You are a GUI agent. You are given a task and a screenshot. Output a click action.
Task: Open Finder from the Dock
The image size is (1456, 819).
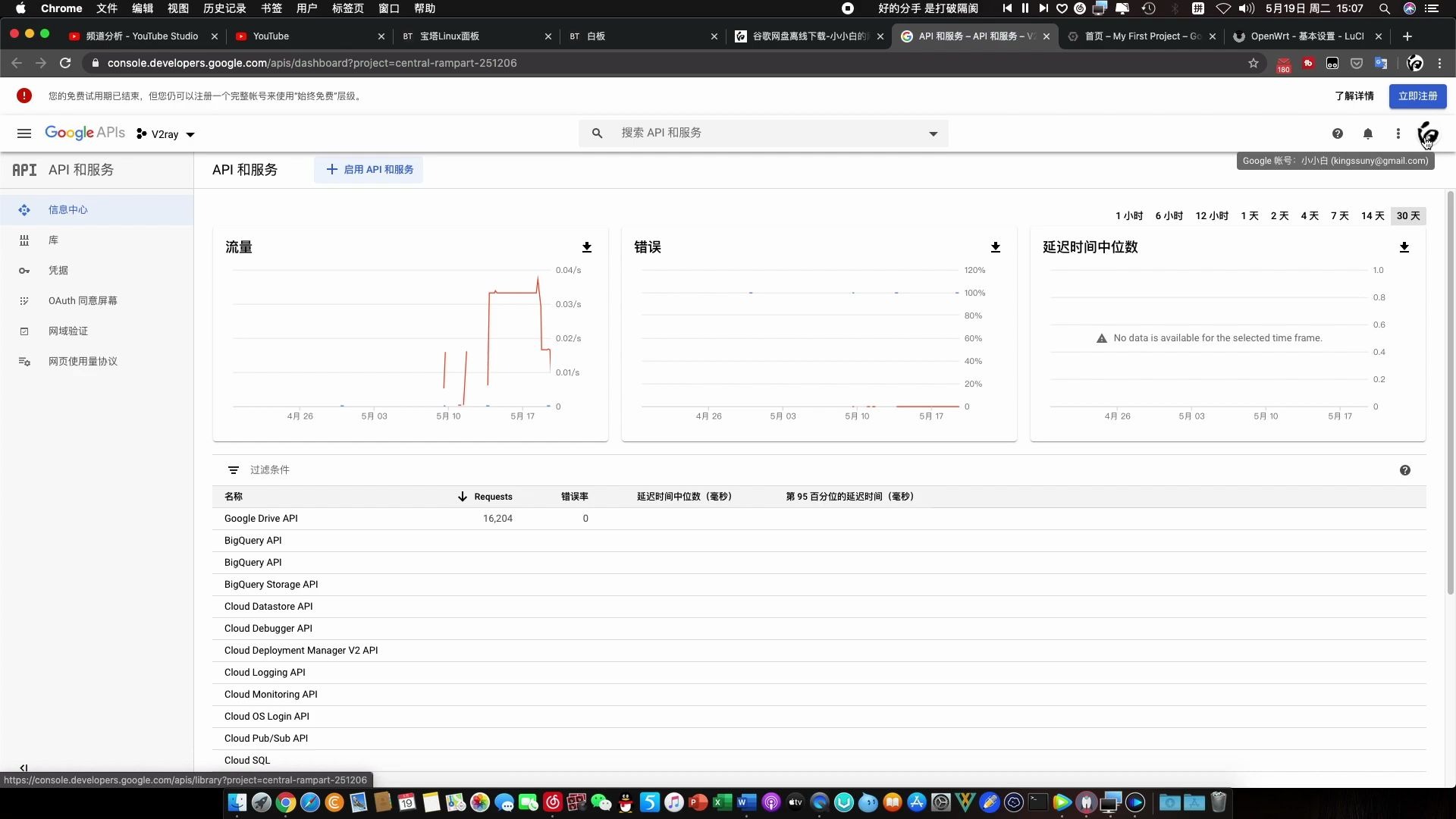click(x=237, y=802)
